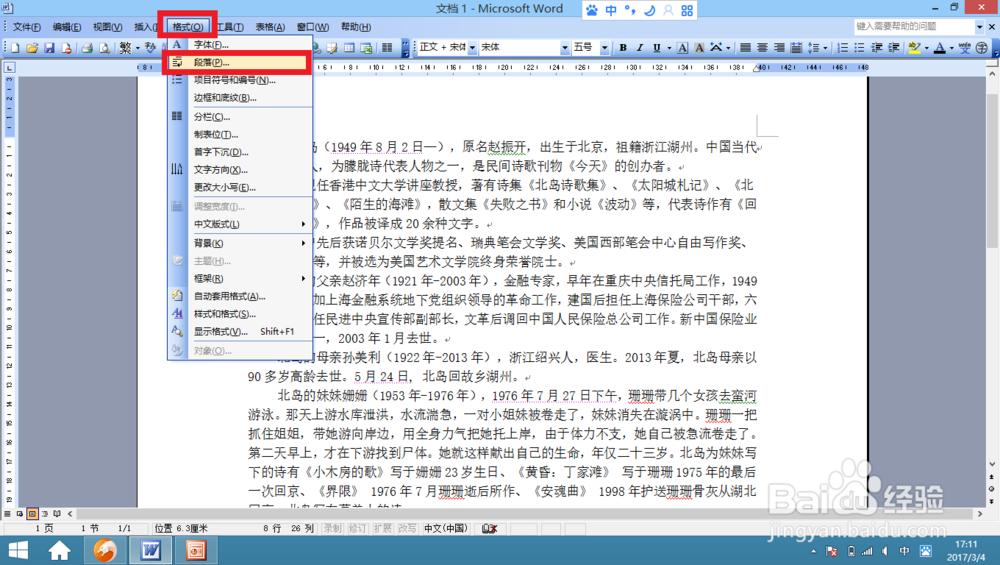
Task: Open the Windows Start button
Action: [18, 550]
